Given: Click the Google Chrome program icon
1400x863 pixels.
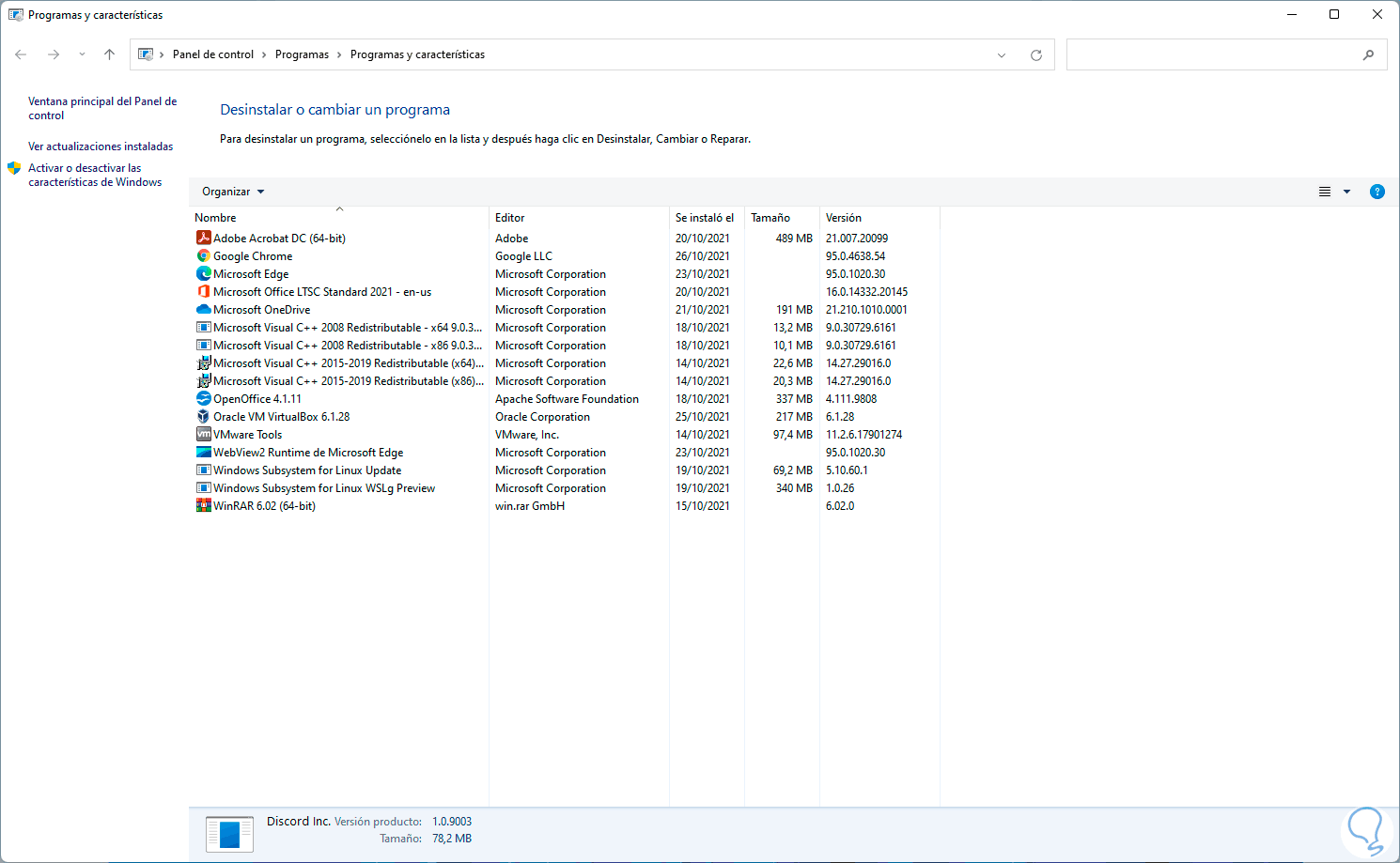Looking at the screenshot, I should point(203,255).
